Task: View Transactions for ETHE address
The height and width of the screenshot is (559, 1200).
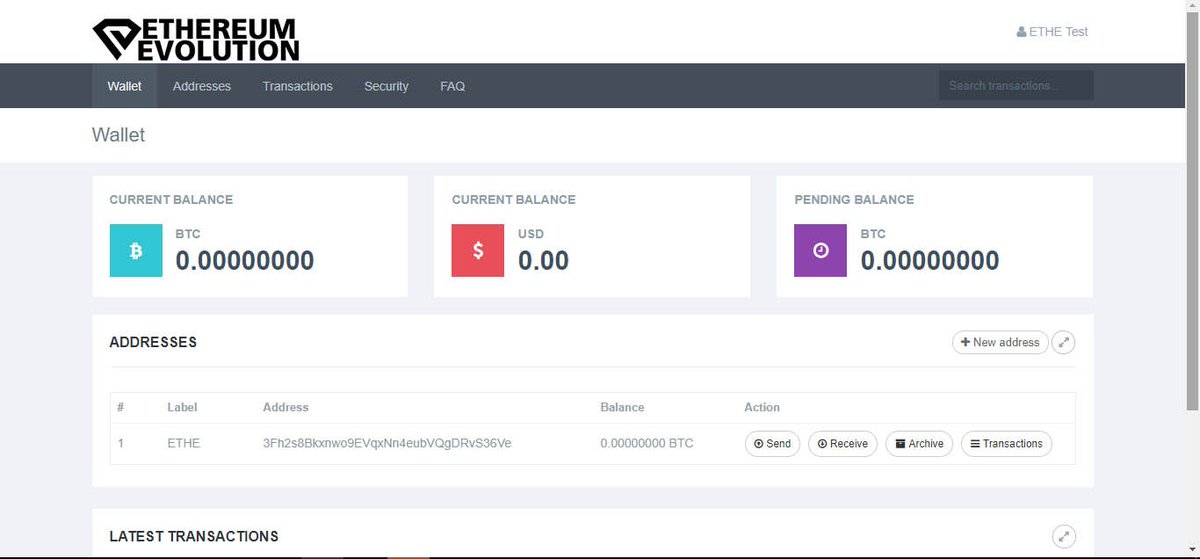Action: pos(1006,444)
